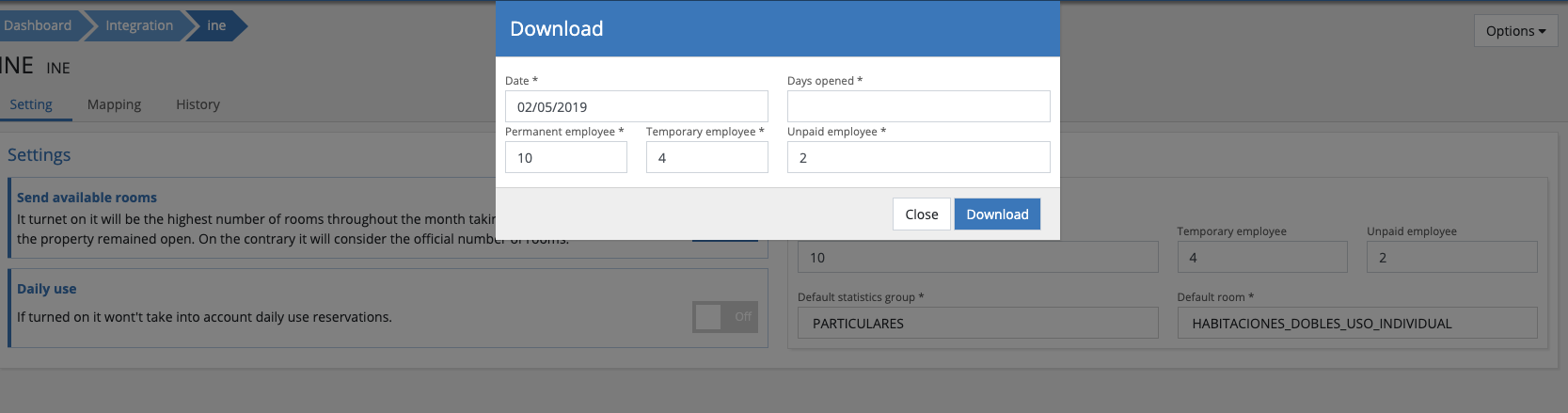Open the Mapping tab
Image resolution: width=1568 pixels, height=413 pixels.
coord(114,104)
